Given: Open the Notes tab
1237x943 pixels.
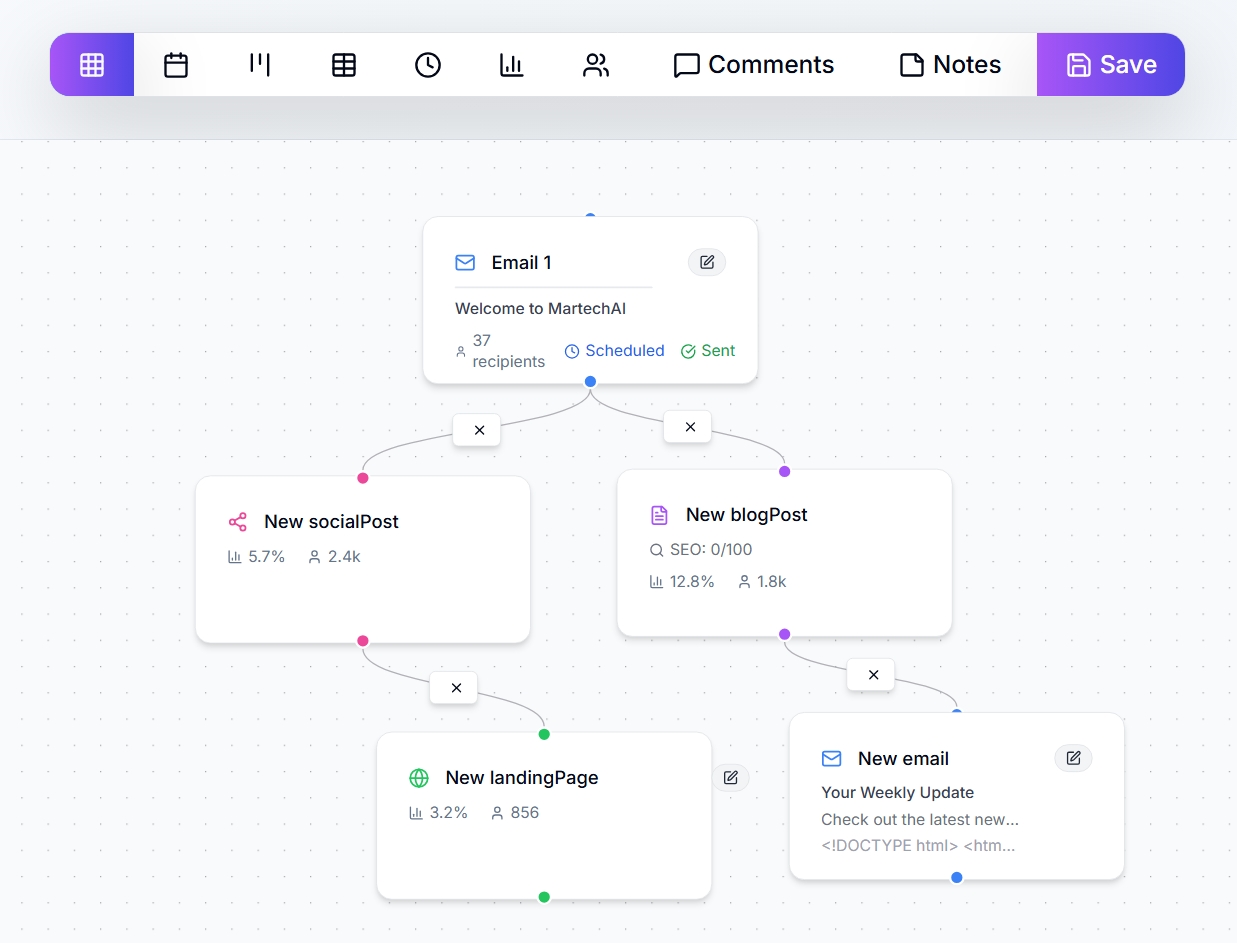Looking at the screenshot, I should pos(950,65).
